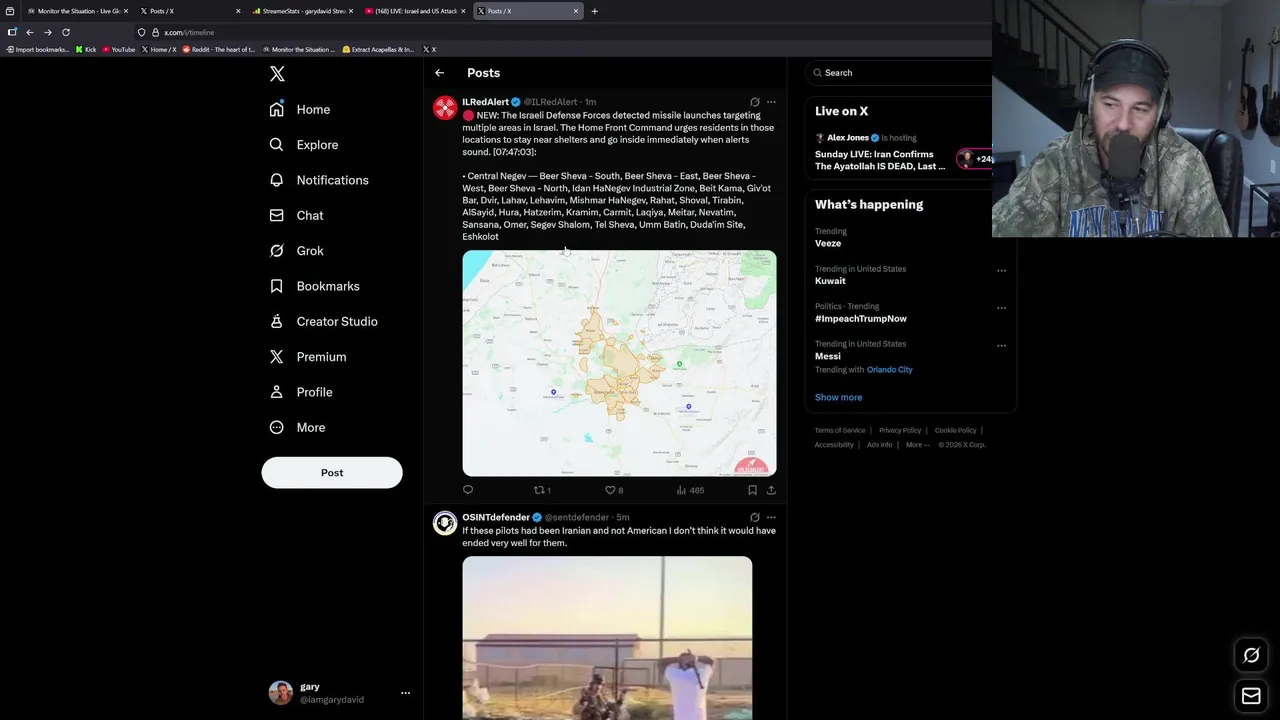Open options dots for #ImpeachTrumpNow trend
1280x720 pixels.
[1001, 308]
